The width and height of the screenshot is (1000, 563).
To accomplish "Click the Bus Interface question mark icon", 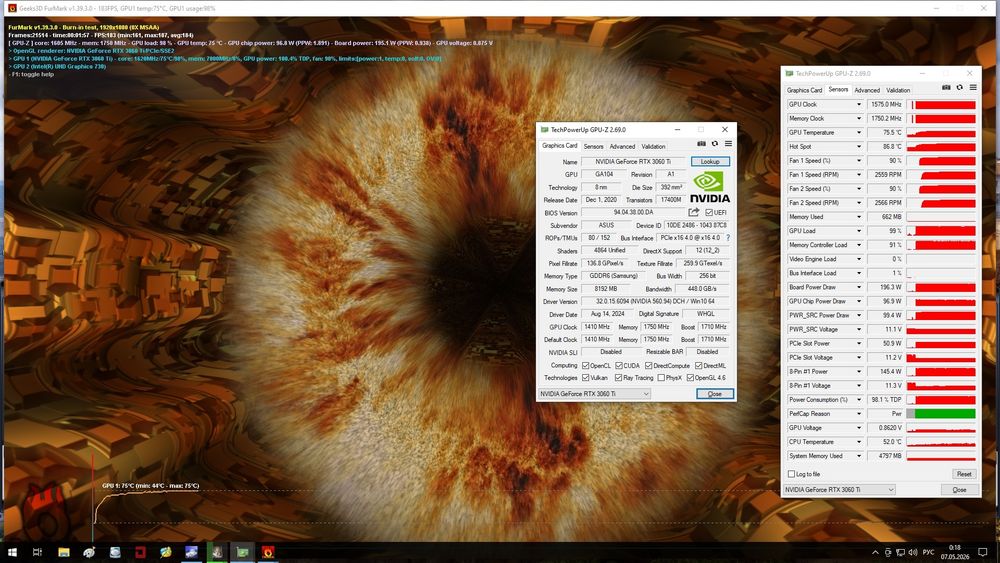I will (x=728, y=238).
